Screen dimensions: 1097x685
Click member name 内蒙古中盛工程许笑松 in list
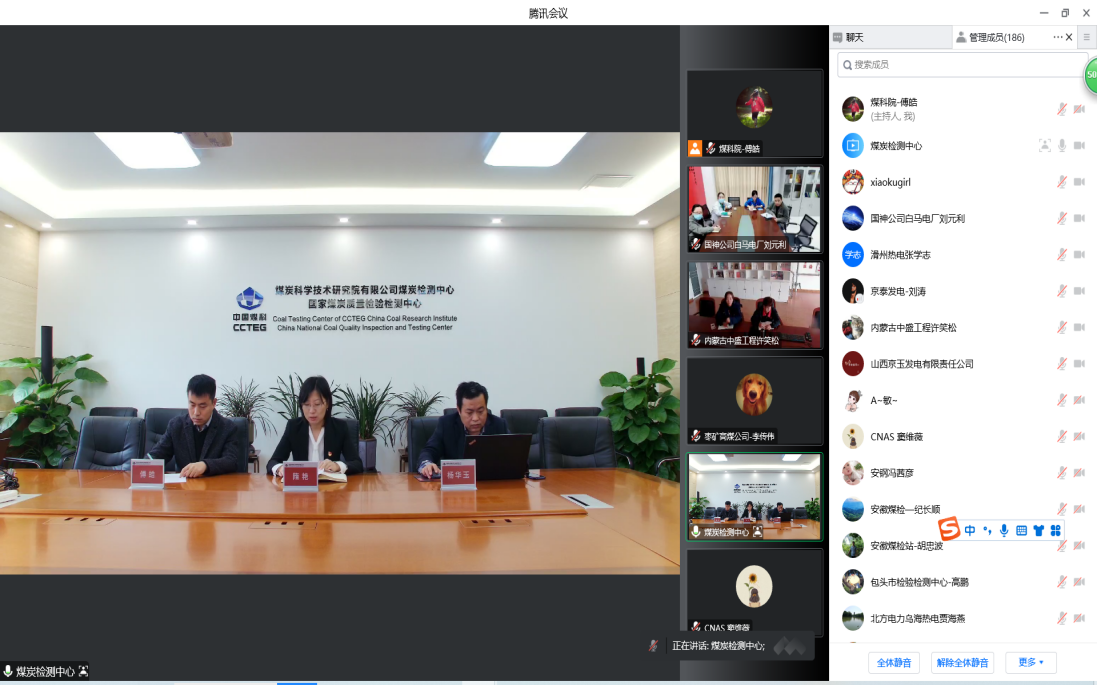click(x=913, y=327)
